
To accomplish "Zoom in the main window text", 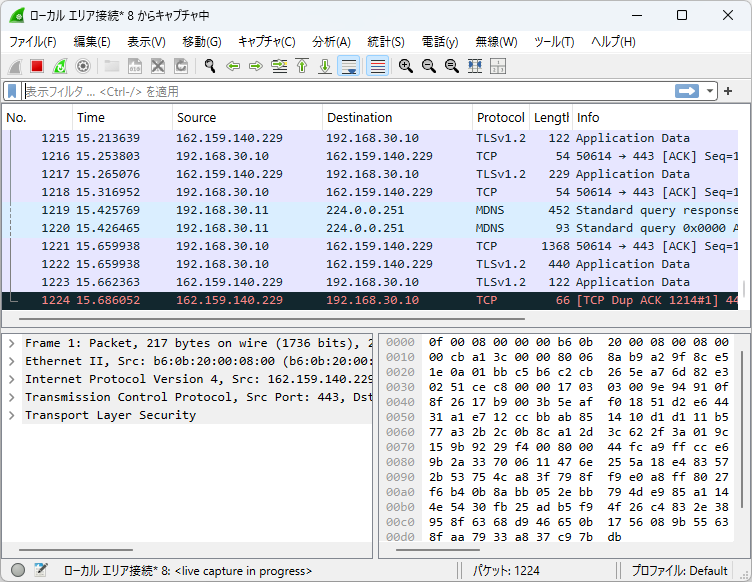I will [406, 66].
